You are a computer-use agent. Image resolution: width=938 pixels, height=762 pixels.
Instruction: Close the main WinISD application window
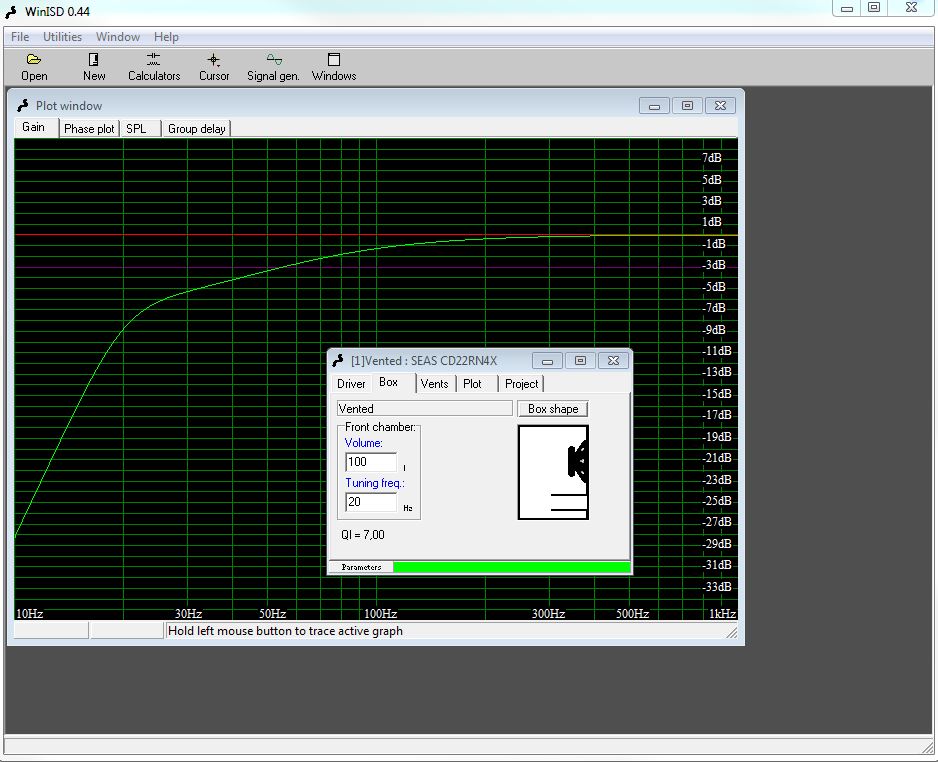911,8
